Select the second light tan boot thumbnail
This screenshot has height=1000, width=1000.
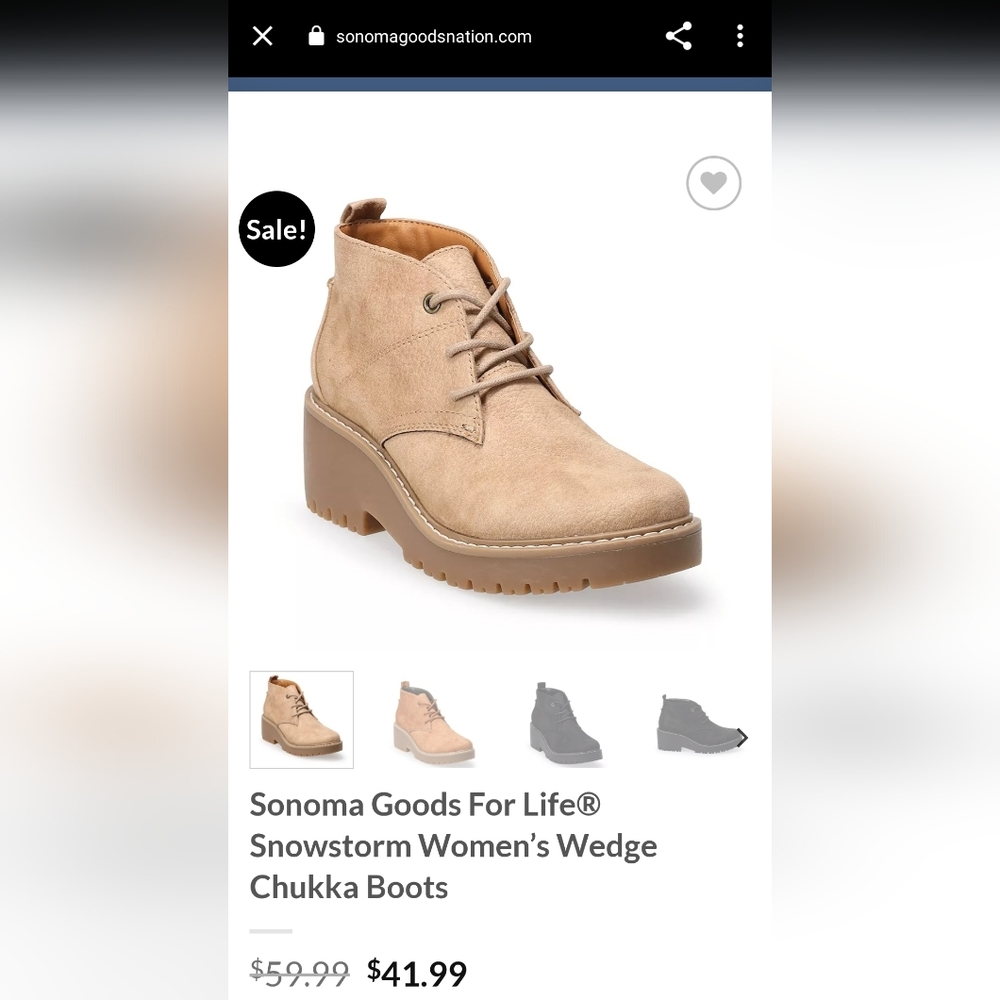[x=433, y=721]
